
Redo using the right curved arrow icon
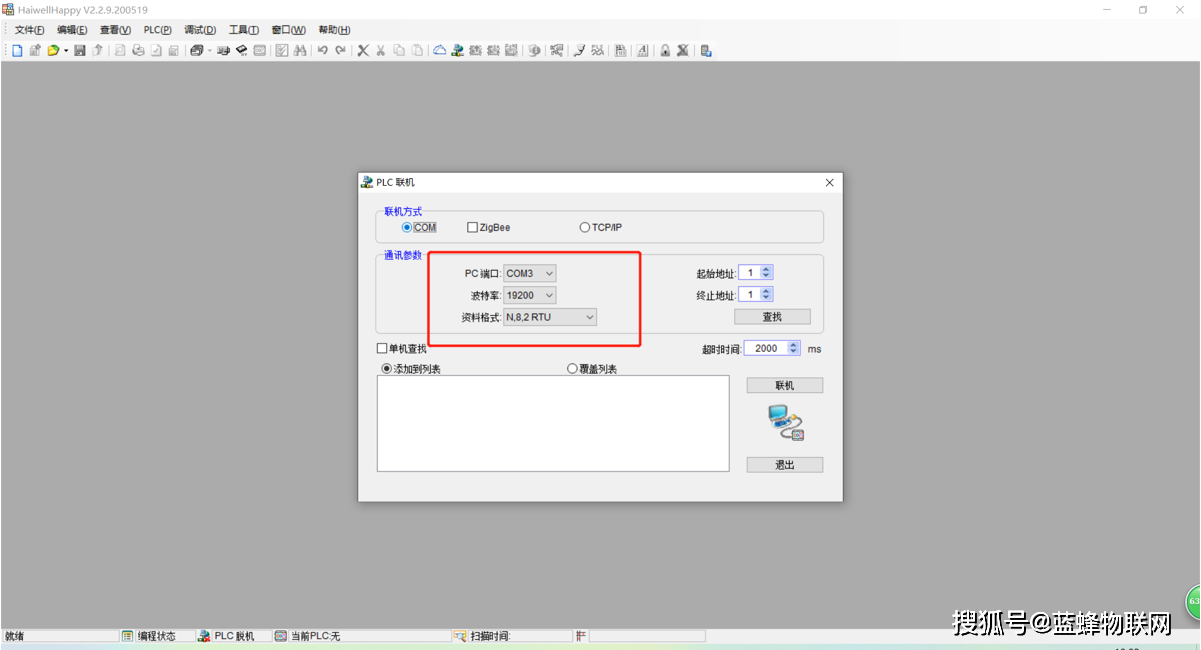[x=340, y=50]
